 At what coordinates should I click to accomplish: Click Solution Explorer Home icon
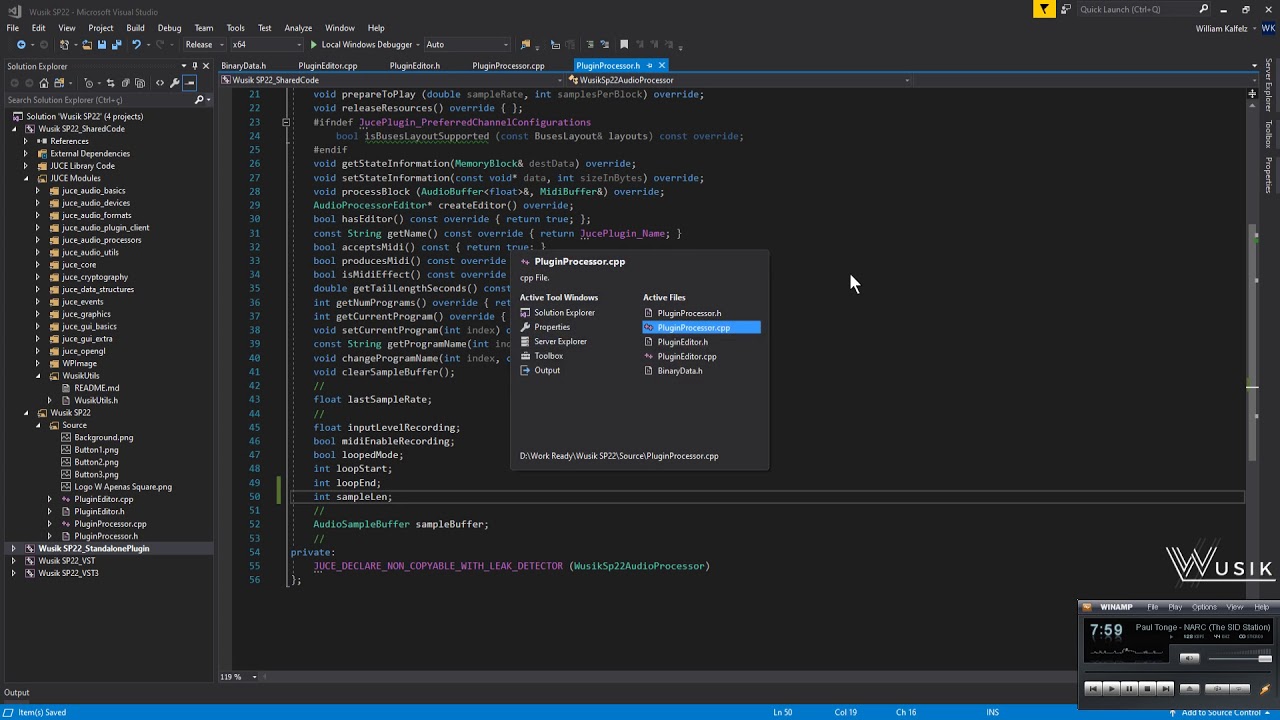pyautogui.click(x=43, y=83)
